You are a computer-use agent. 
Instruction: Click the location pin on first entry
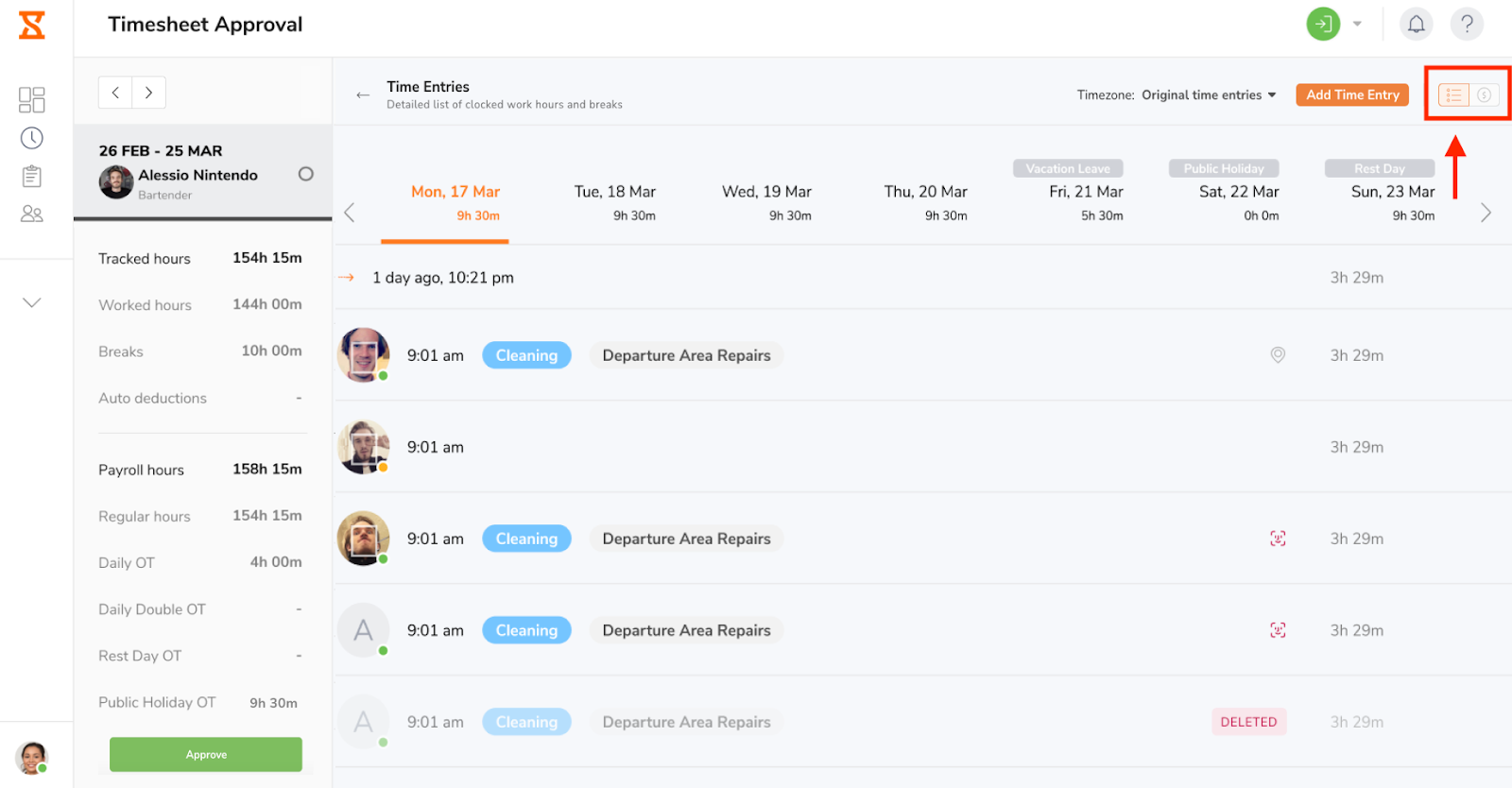coord(1278,355)
